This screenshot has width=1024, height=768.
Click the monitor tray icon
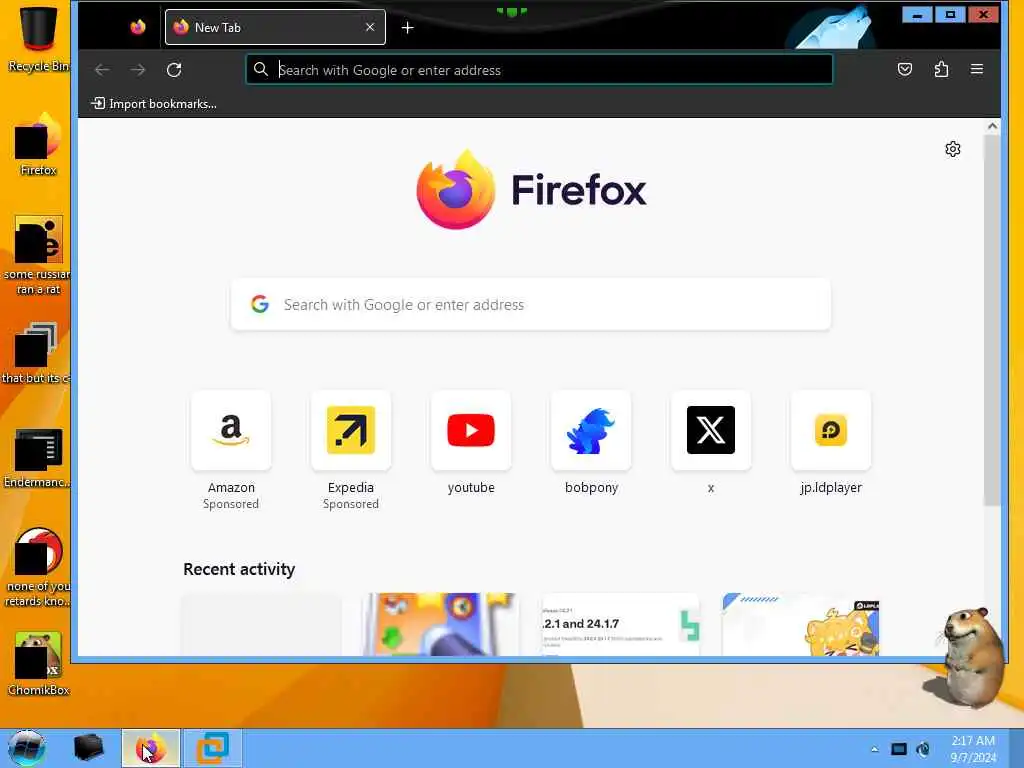tap(899, 749)
